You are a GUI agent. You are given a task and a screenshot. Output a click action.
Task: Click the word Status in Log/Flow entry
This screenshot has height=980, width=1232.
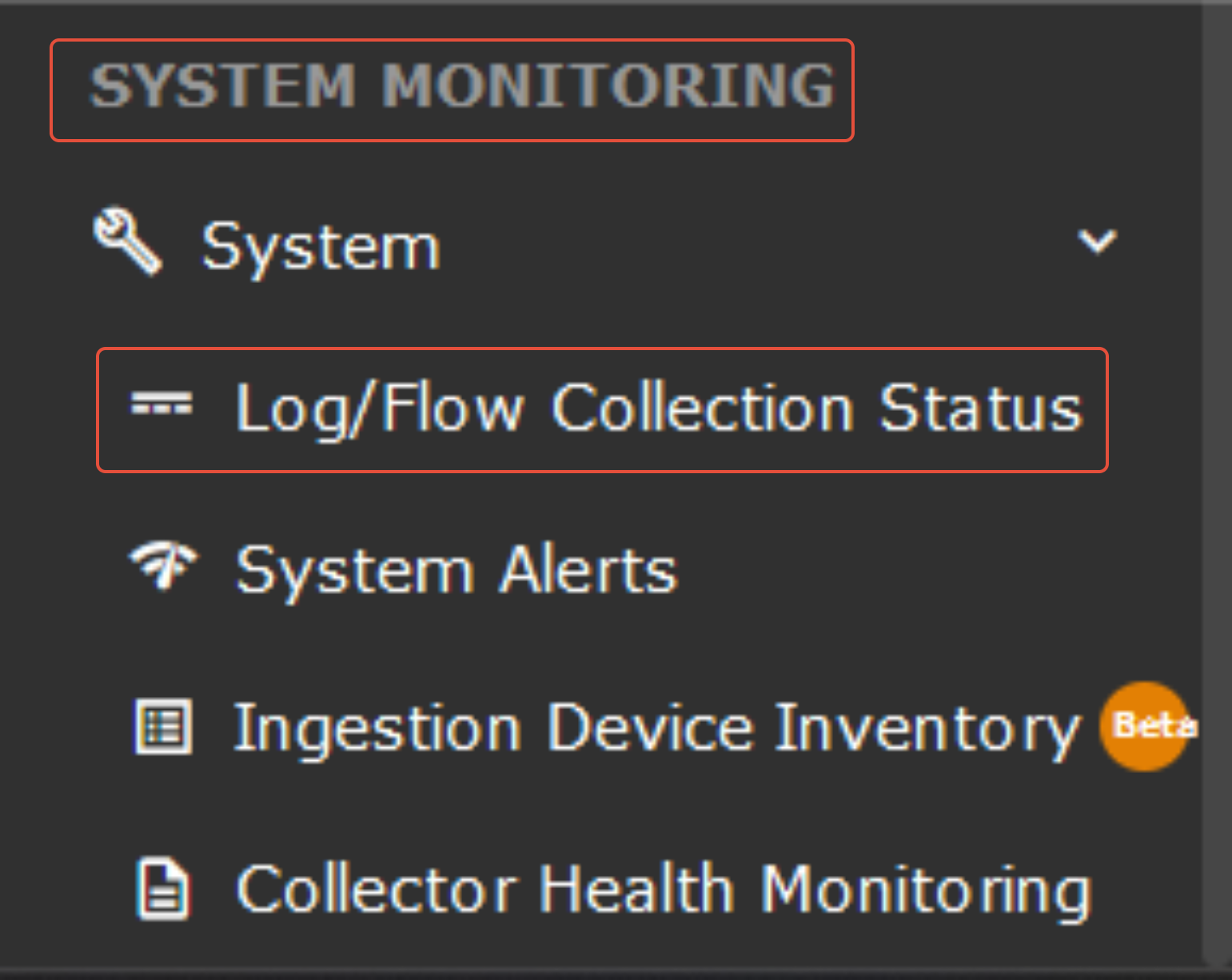coord(980,408)
